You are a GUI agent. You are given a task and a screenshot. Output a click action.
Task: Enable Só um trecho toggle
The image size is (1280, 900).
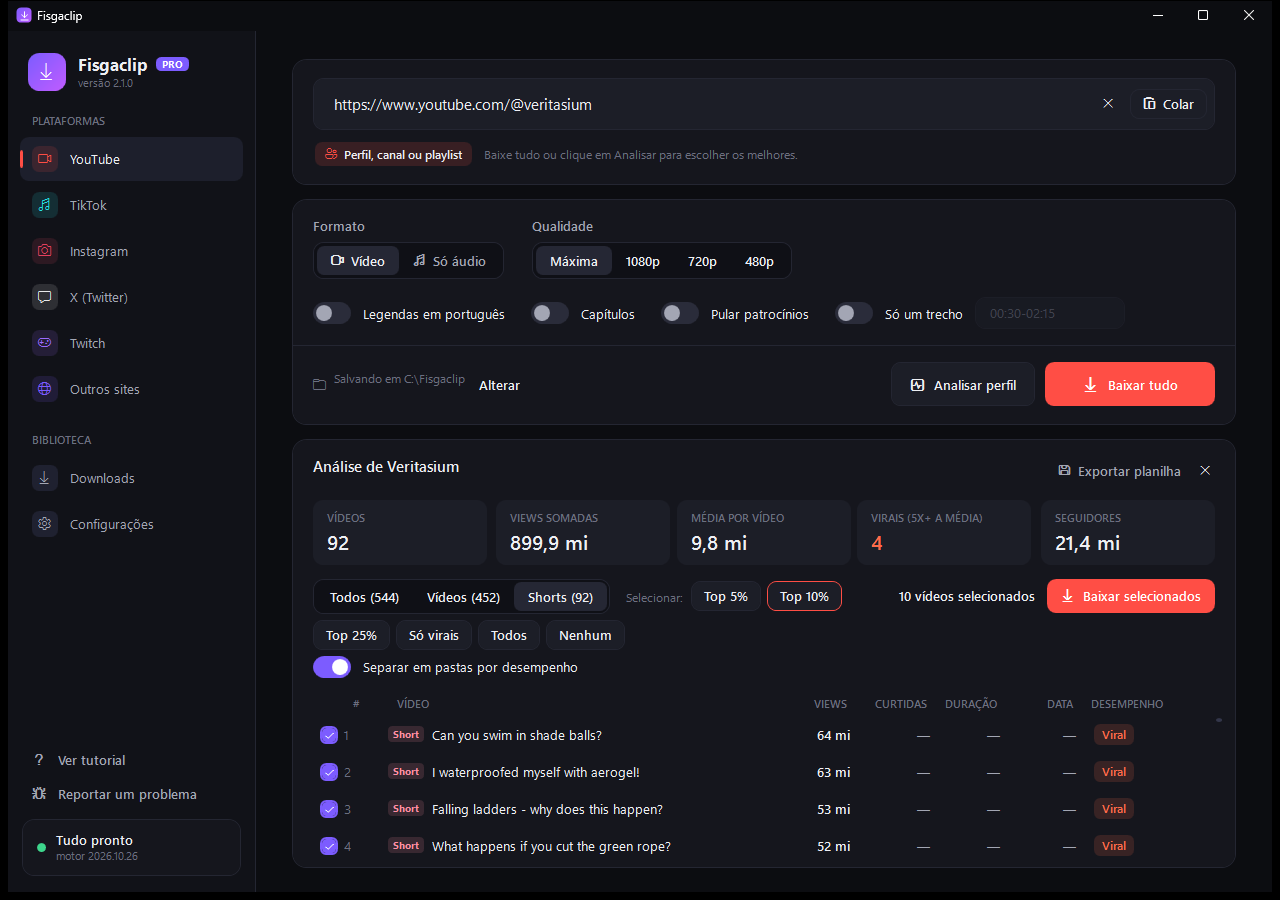pos(854,314)
